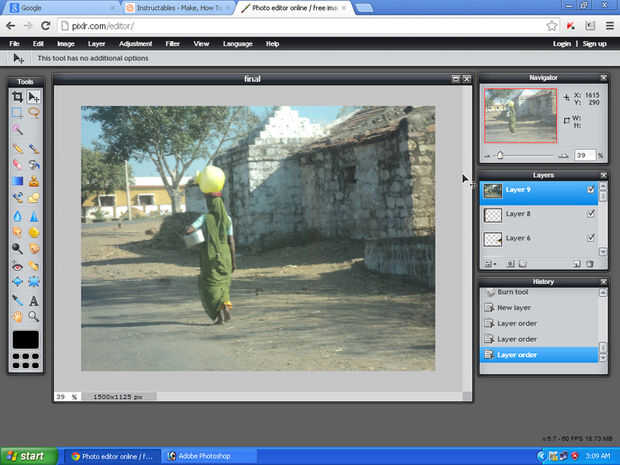Screen dimensions: 620x465
Task: Click the Sign up link
Action: [594, 44]
